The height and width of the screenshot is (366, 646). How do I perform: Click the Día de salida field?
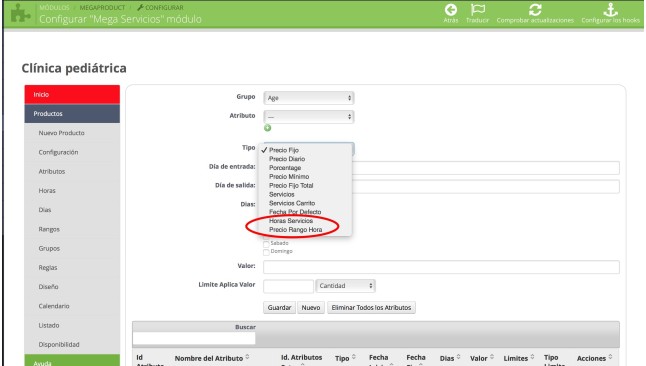[485, 187]
